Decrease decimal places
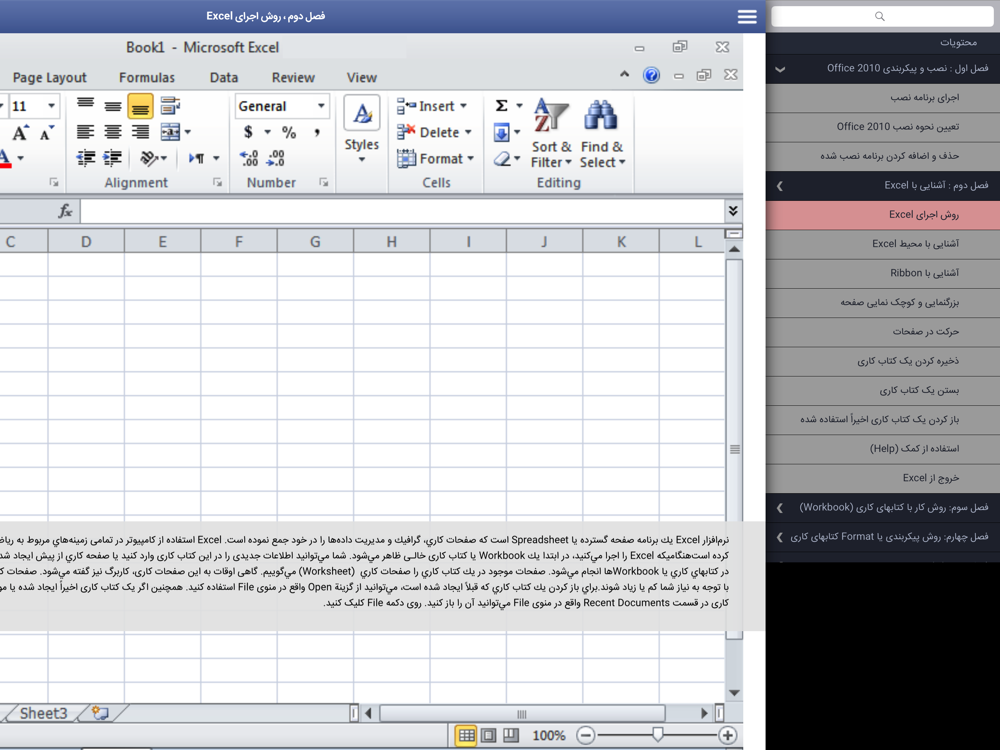The height and width of the screenshot is (750, 1000). (276, 158)
